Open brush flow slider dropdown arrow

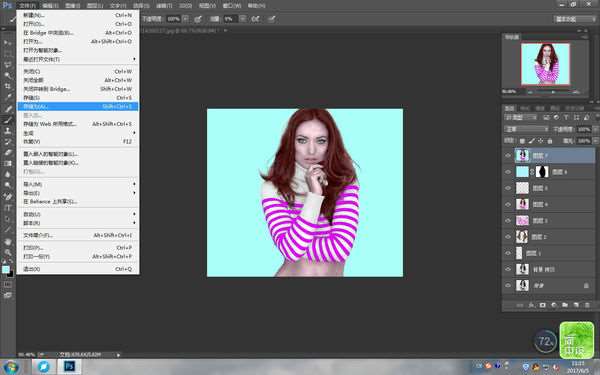click(x=243, y=19)
